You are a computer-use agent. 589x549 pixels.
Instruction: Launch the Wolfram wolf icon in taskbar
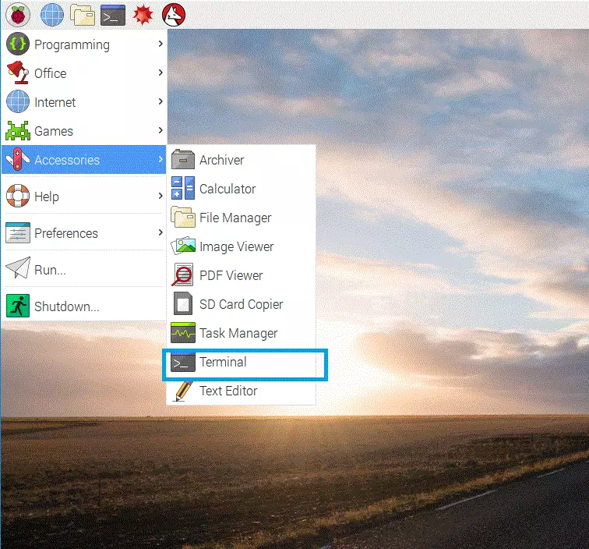click(x=174, y=15)
